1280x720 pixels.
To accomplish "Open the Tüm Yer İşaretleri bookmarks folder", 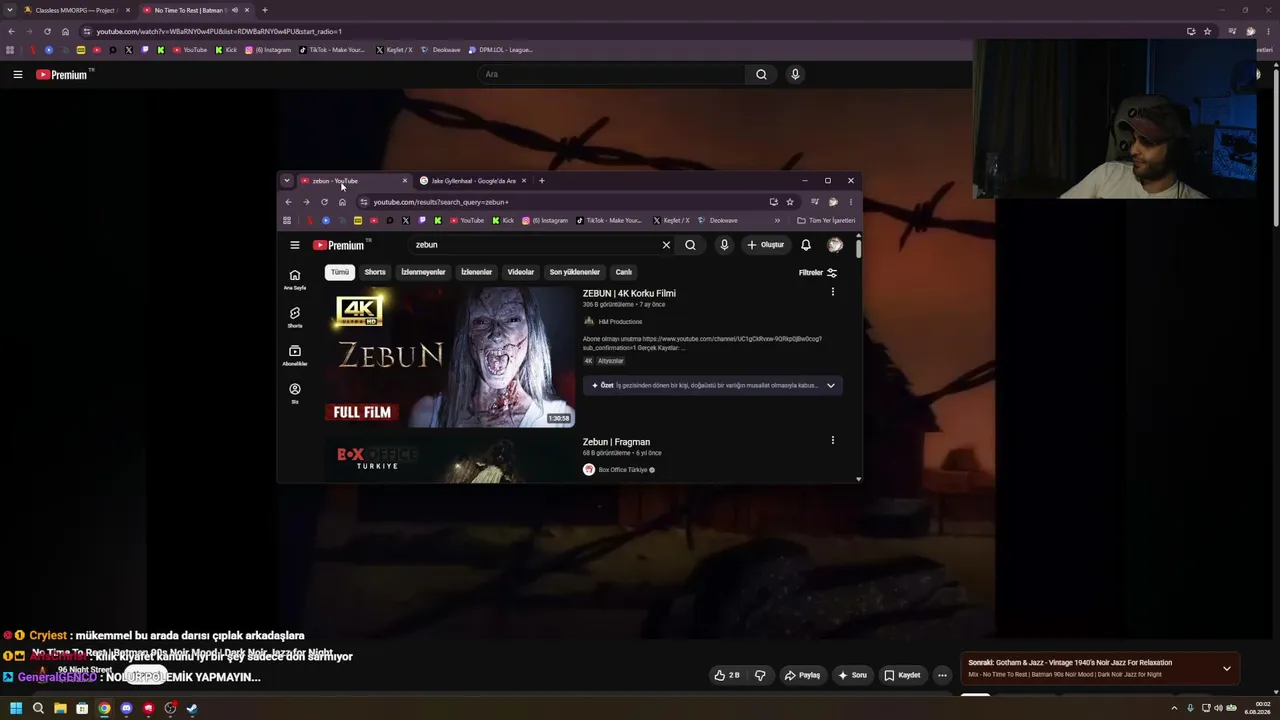I will point(826,220).
